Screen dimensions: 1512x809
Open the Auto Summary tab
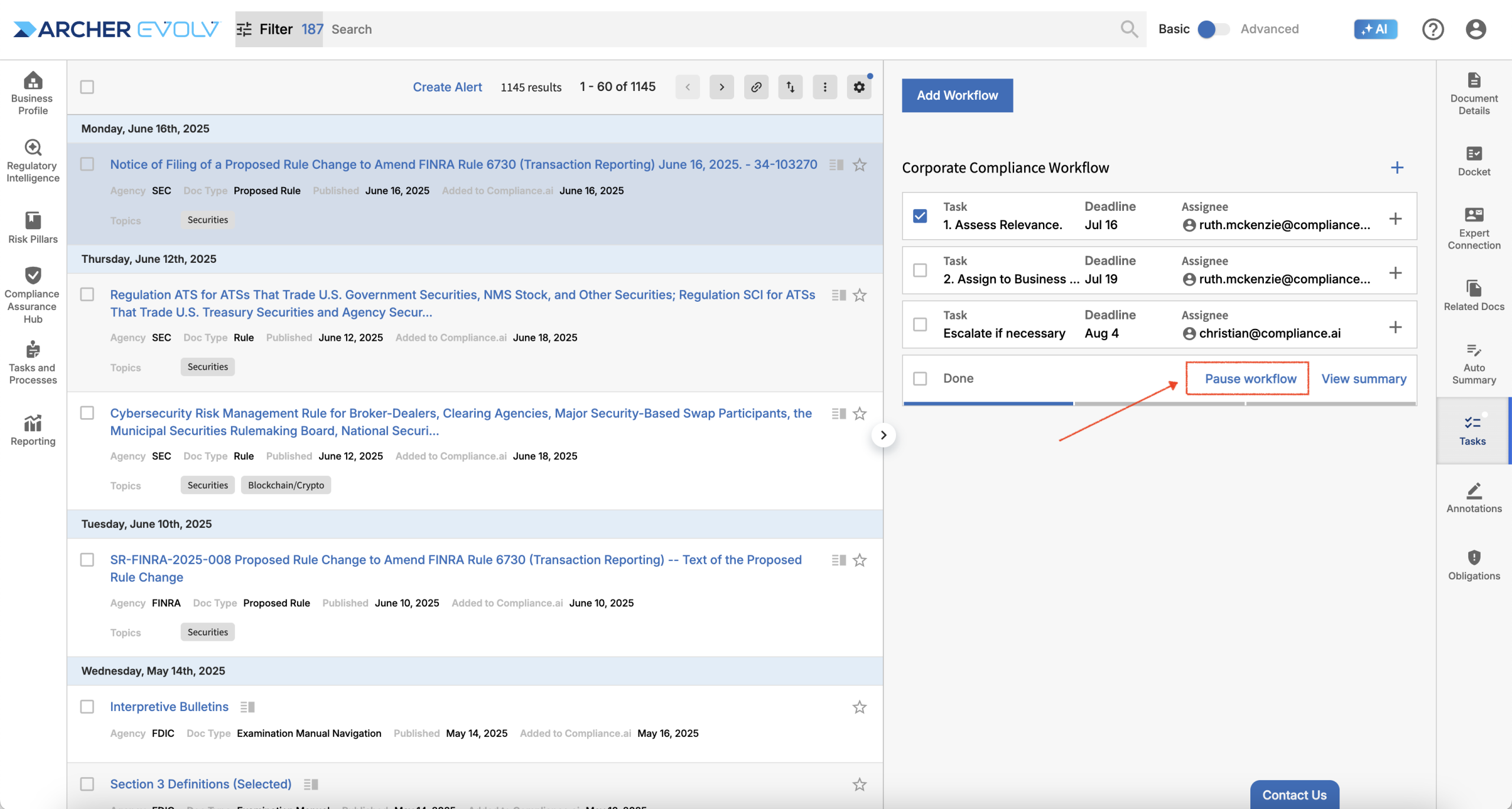point(1474,364)
